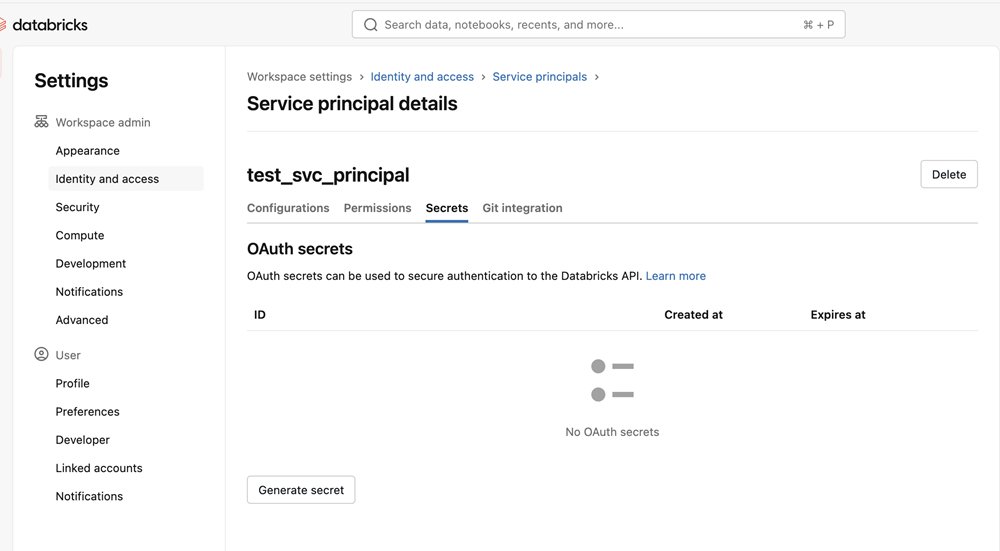This screenshot has width=1000, height=551.
Task: Open the Learn more link
Action: (x=675, y=276)
